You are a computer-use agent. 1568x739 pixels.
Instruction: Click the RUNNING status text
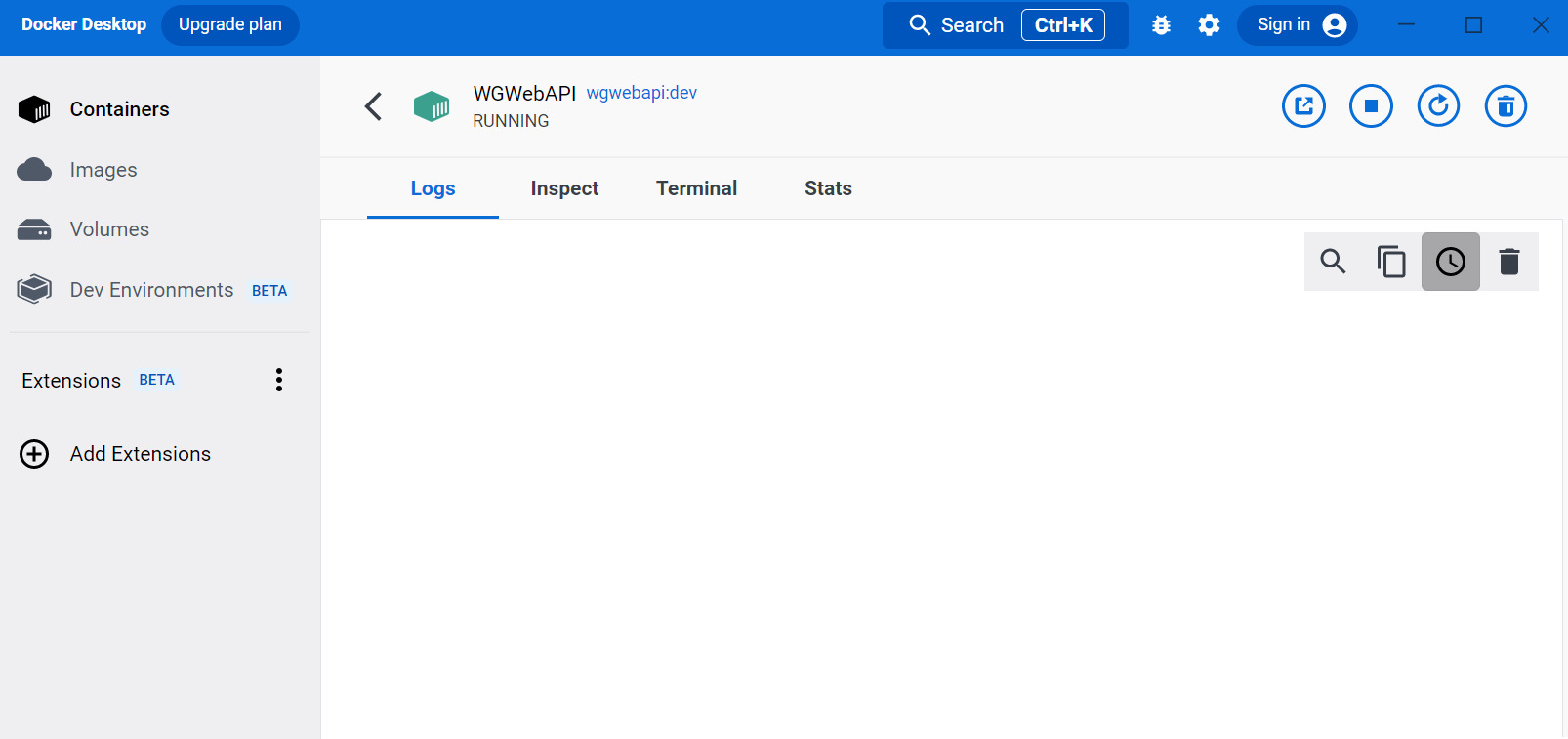[511, 121]
